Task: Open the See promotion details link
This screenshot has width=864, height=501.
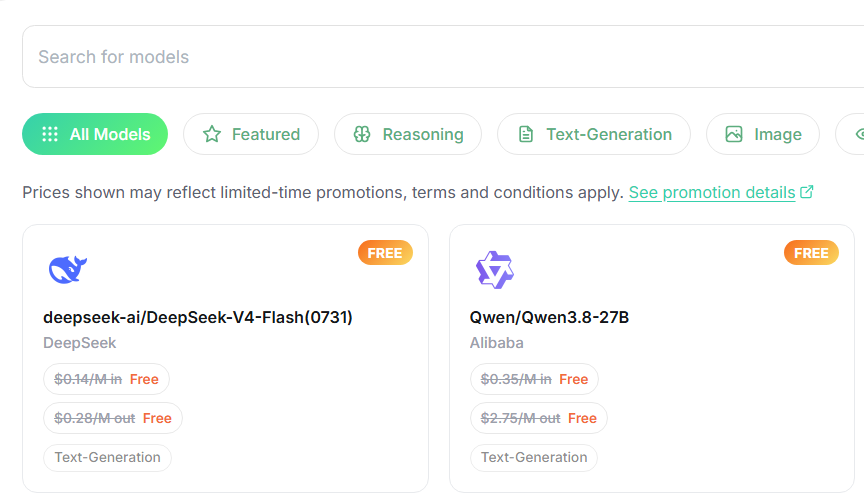Action: click(x=712, y=192)
